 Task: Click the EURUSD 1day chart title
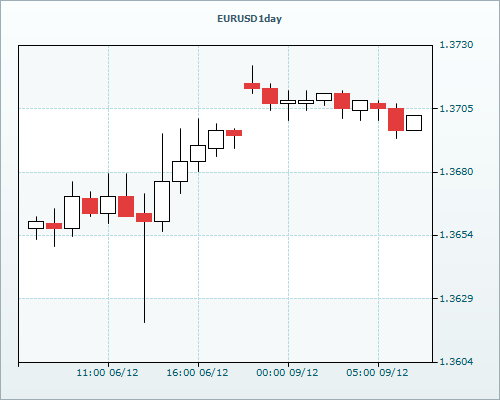pos(249,19)
